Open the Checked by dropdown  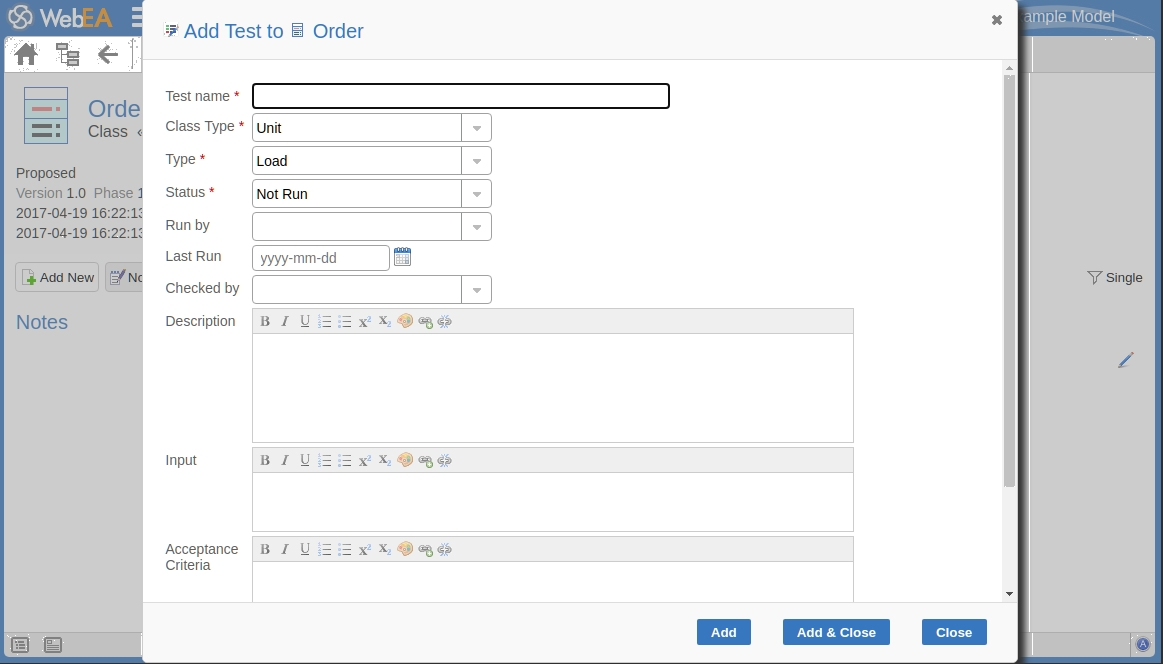tap(476, 290)
